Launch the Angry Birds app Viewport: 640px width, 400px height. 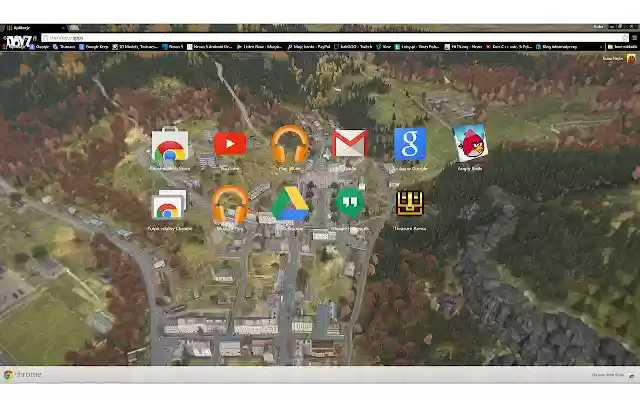pyautogui.click(x=470, y=143)
